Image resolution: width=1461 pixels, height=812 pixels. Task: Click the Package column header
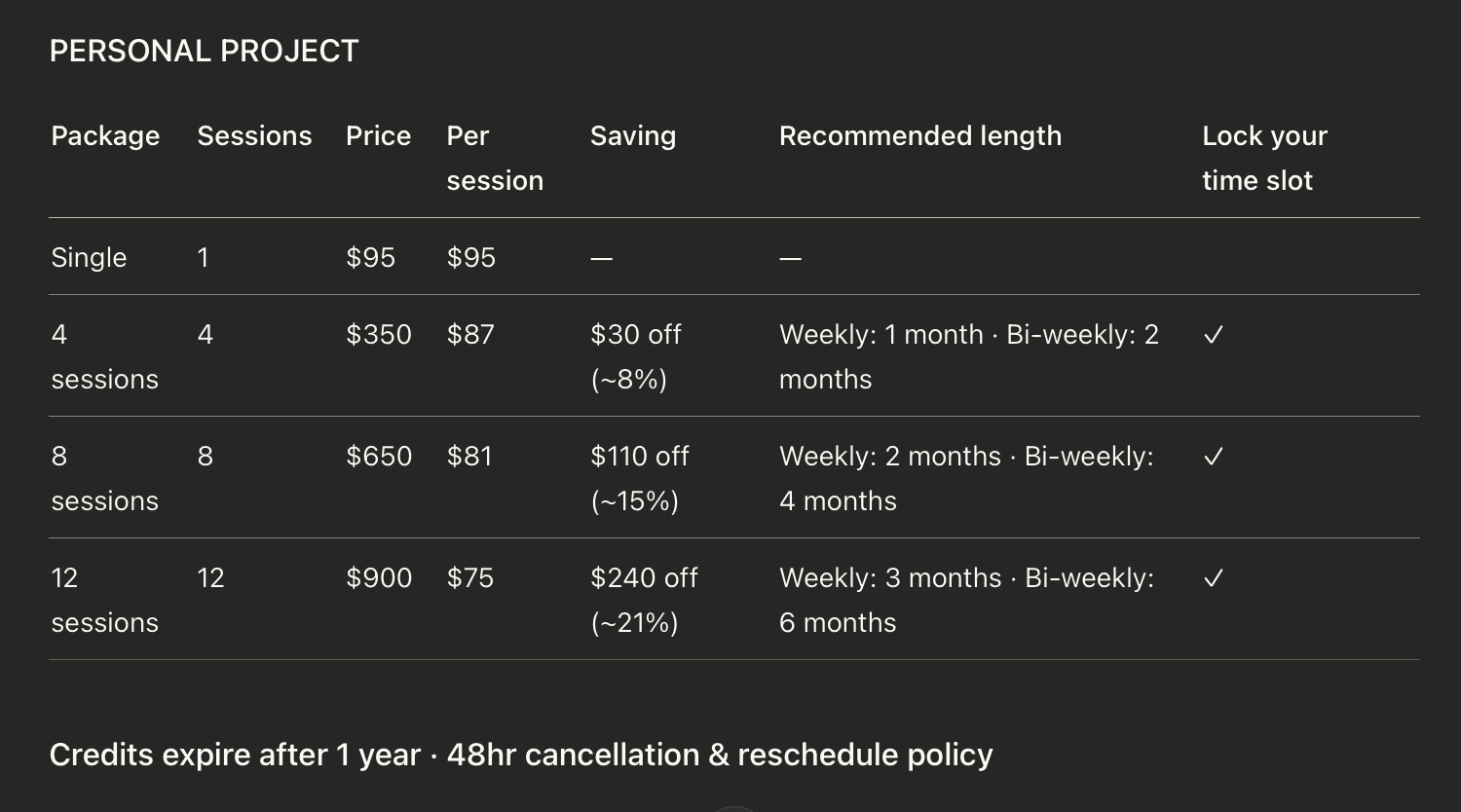(x=105, y=136)
